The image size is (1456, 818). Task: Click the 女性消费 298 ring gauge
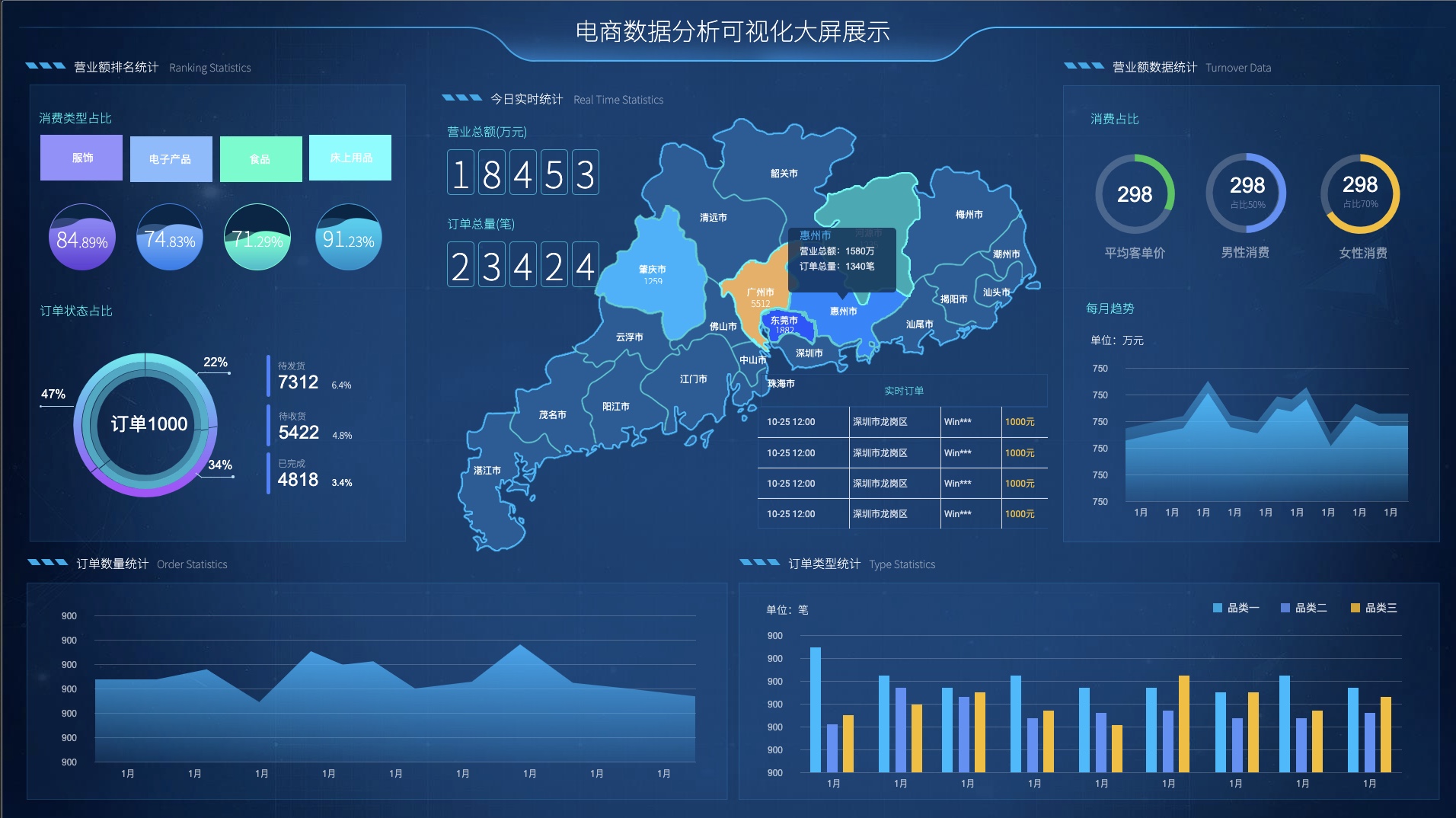point(1360,193)
